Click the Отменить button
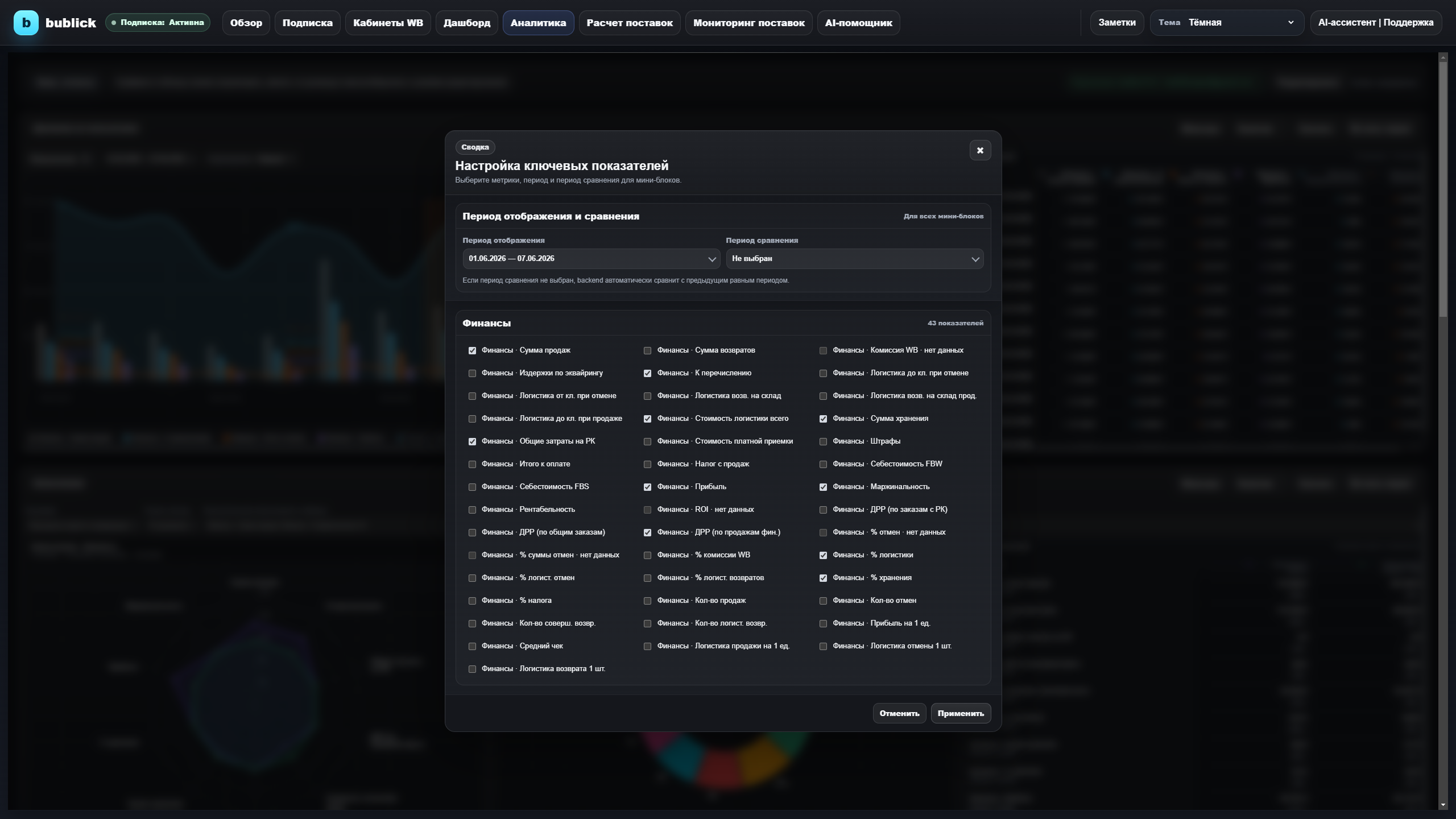 point(899,713)
